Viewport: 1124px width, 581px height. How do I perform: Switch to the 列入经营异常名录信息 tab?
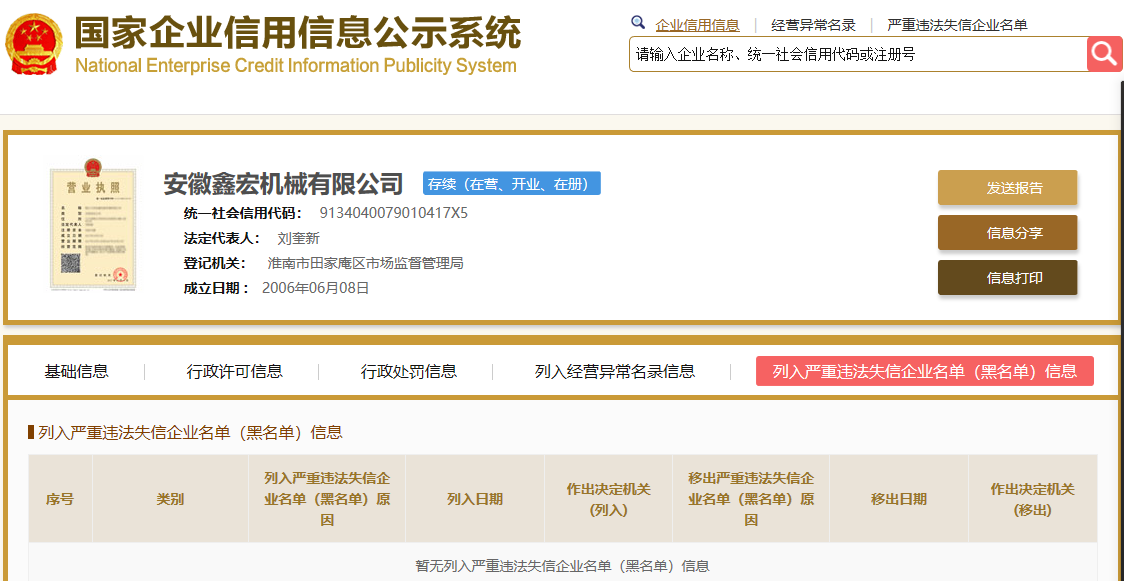coord(615,371)
